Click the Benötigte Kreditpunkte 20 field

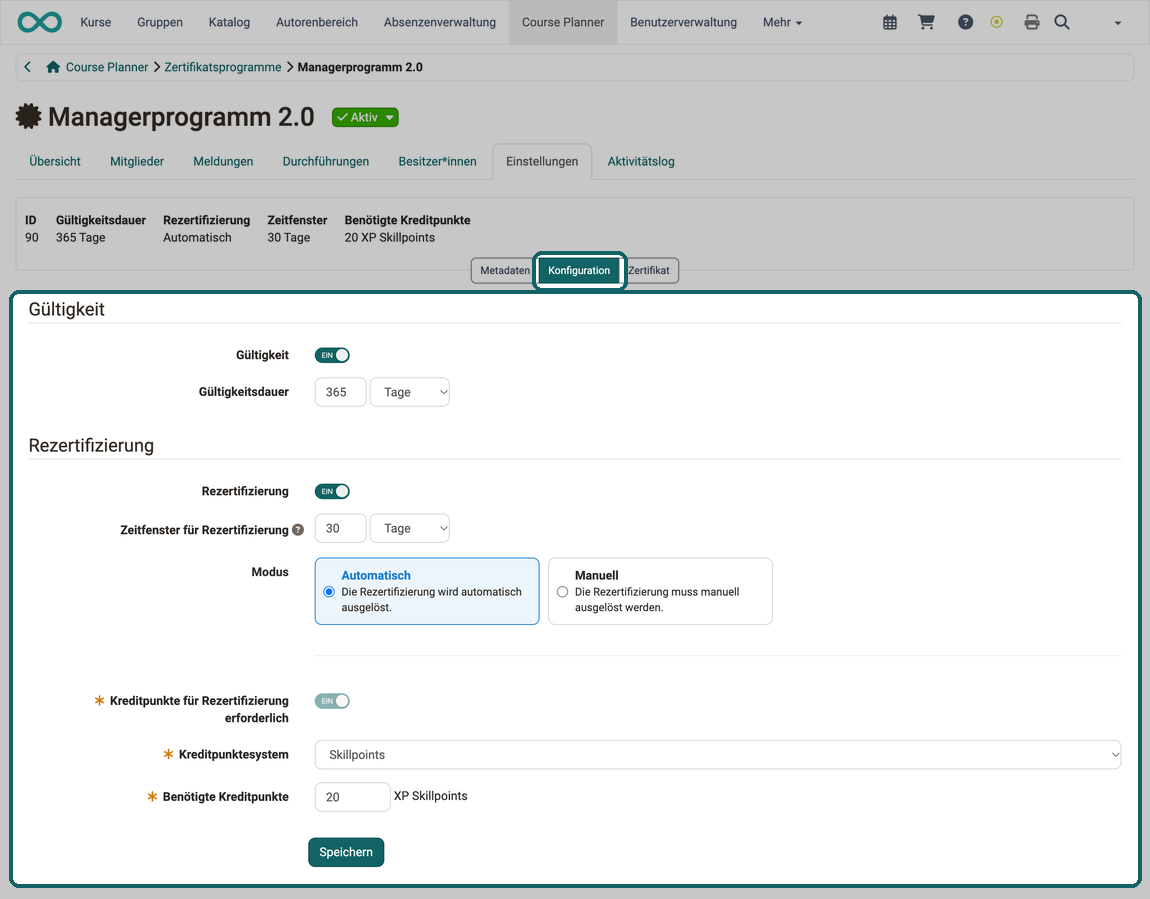(x=353, y=797)
